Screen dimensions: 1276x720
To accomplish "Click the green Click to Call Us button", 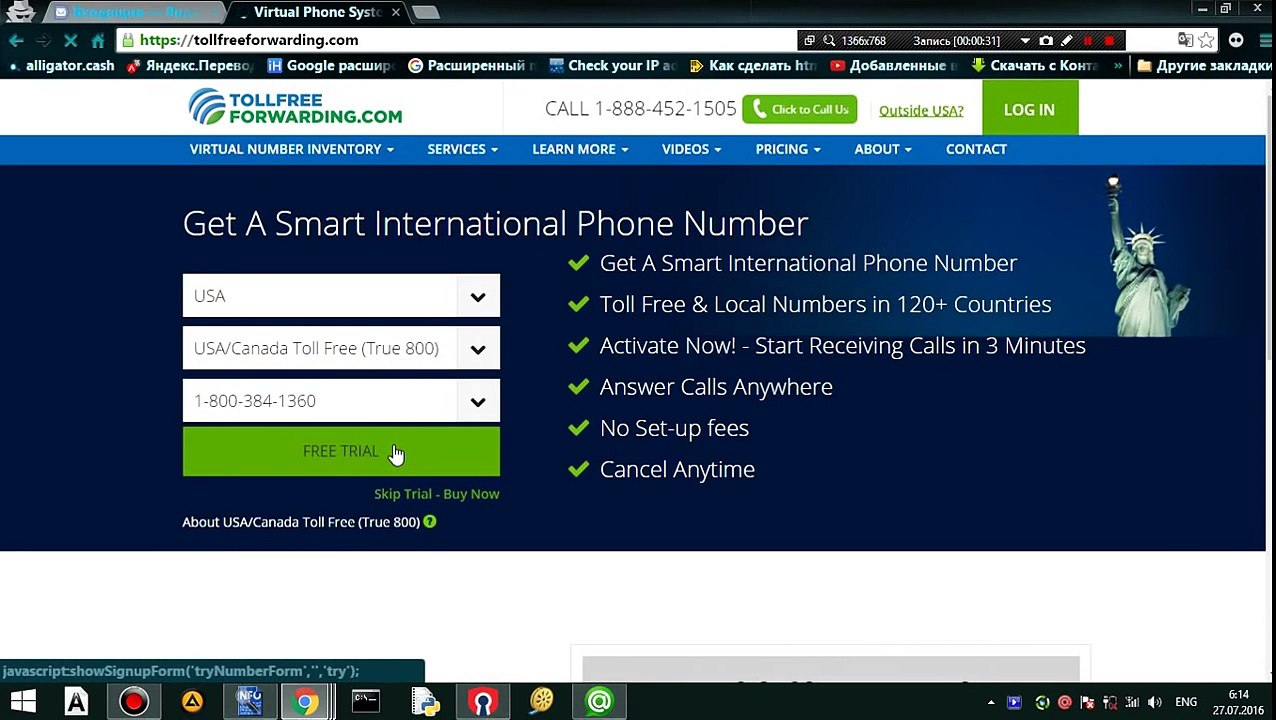I will point(799,109).
